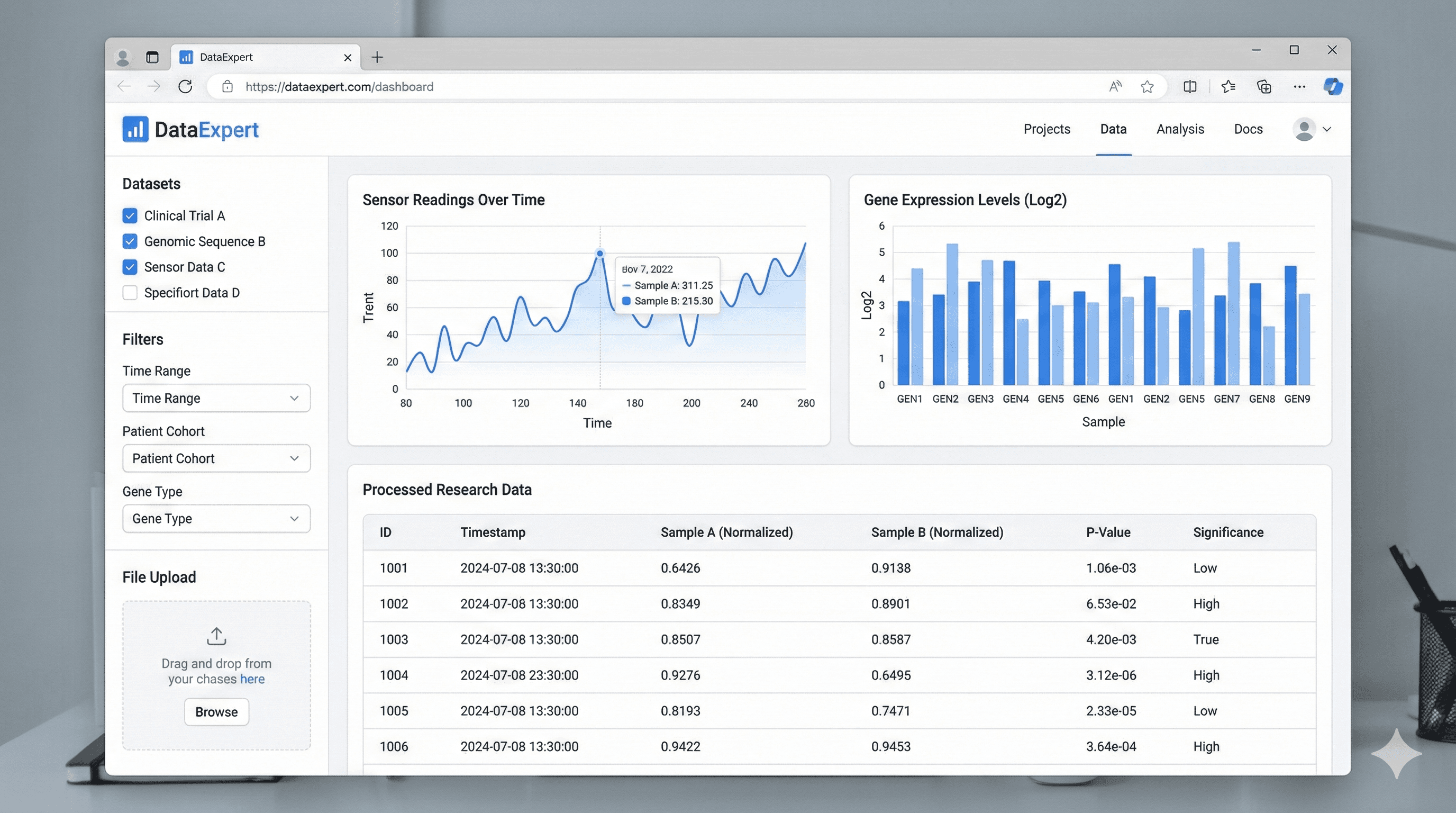Open the Copilot sidebar in Edge
1456x813 pixels.
pyautogui.click(x=1333, y=86)
